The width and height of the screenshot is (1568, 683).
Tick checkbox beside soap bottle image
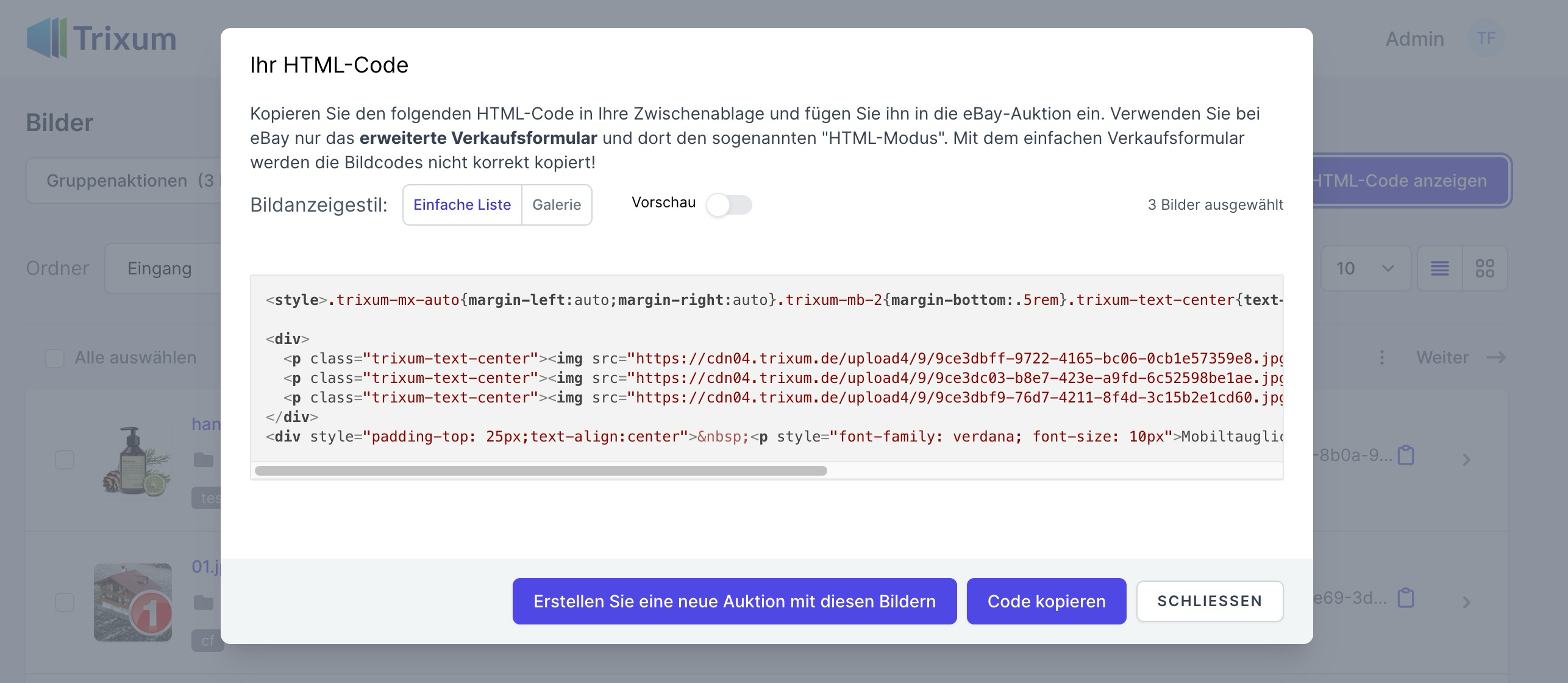point(65,459)
